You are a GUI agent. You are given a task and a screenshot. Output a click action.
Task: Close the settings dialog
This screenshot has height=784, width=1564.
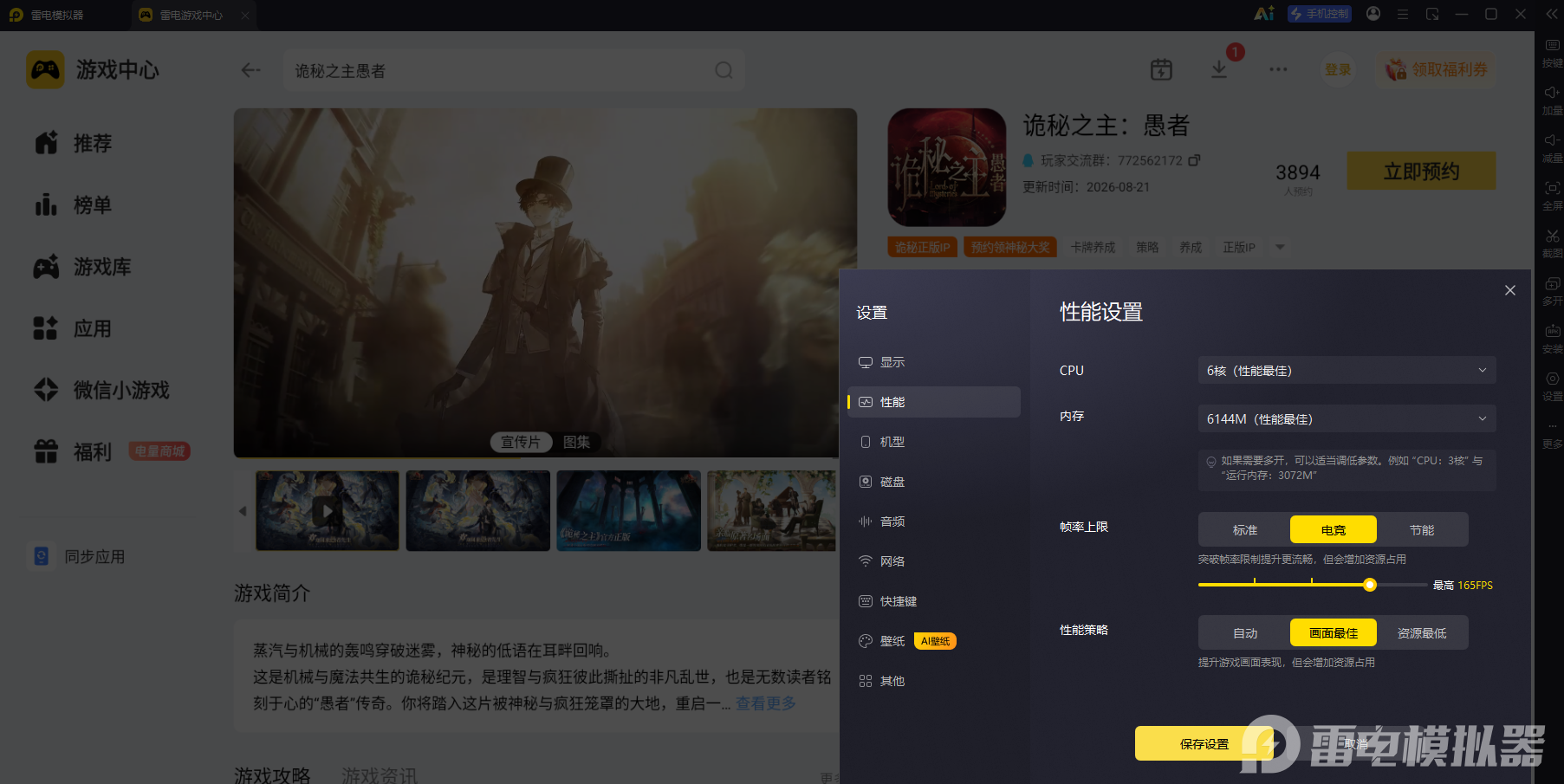[1510, 290]
